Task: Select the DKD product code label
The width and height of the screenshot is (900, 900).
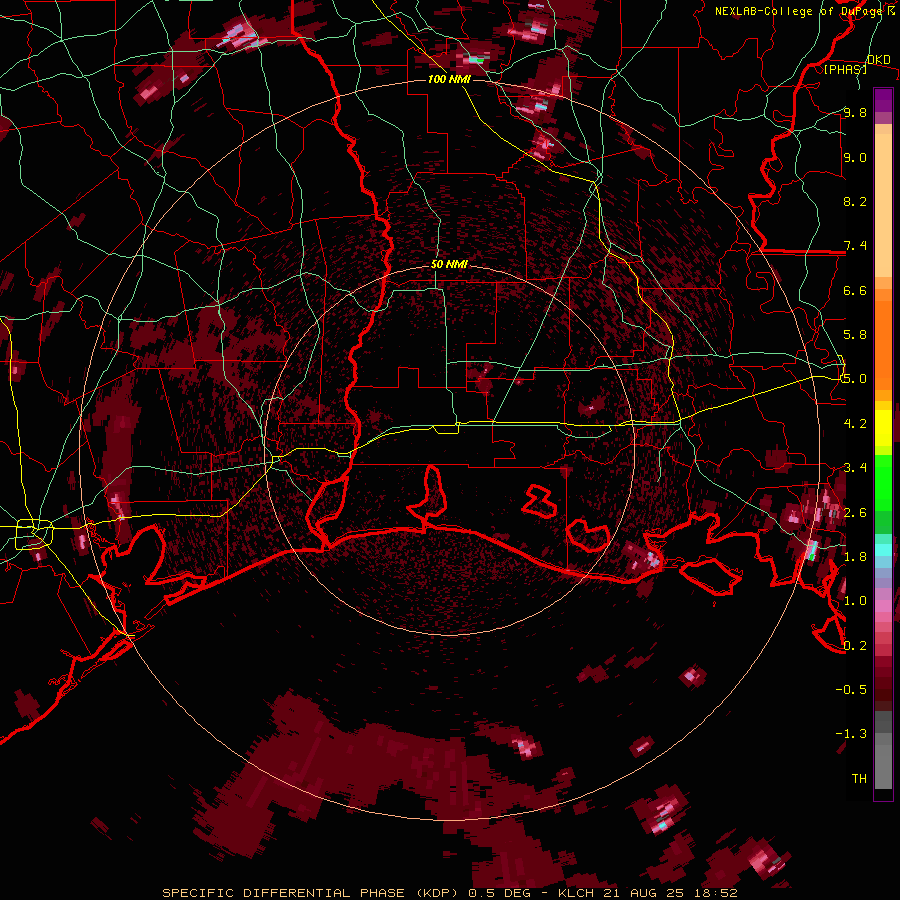Action: (878, 59)
